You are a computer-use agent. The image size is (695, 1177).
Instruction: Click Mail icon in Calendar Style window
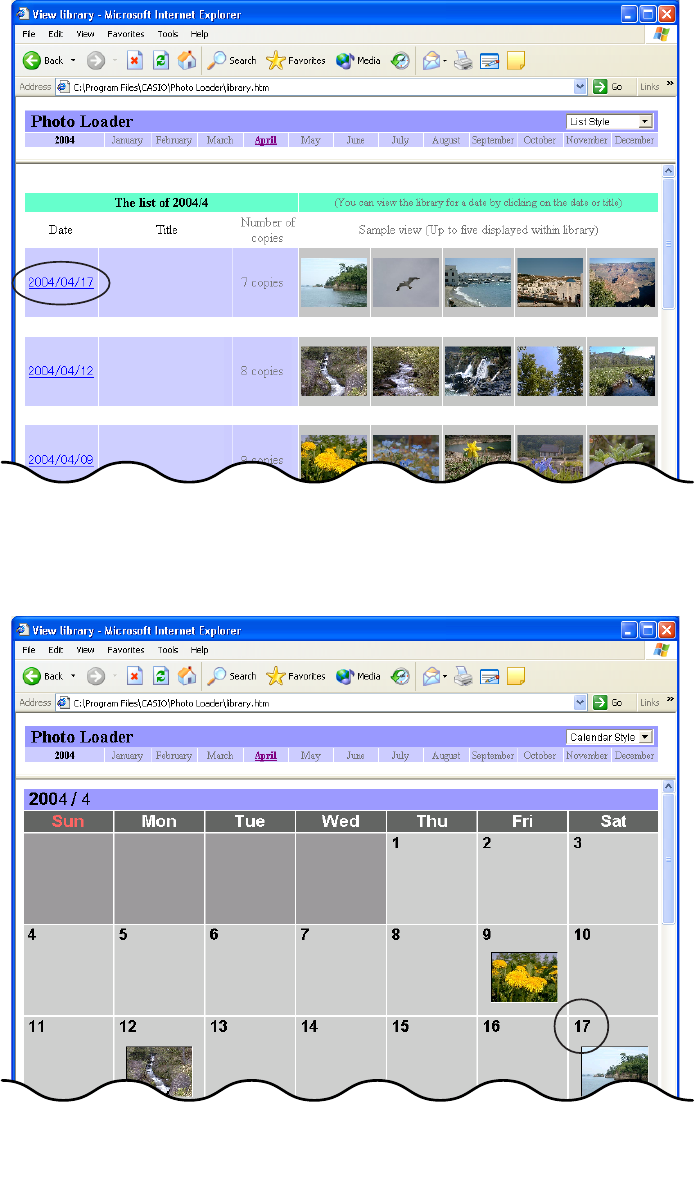coord(431,676)
